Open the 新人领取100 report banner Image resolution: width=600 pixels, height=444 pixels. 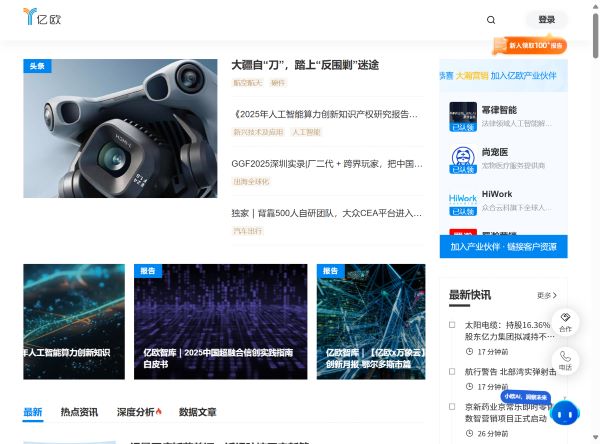pos(530,46)
